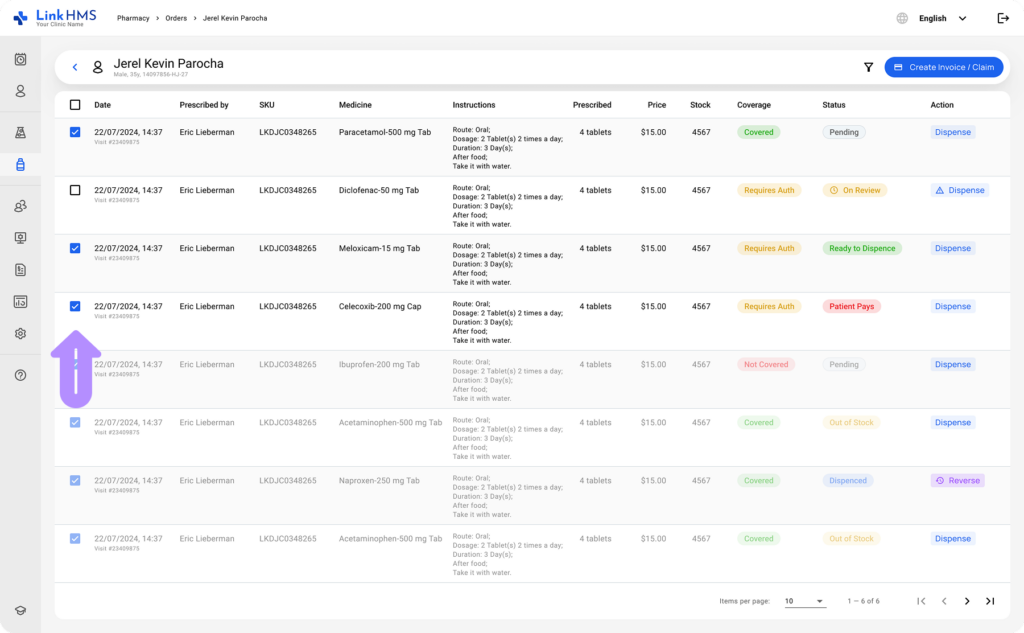Open the English language dropdown
This screenshot has width=1024, height=633.
tap(942, 18)
